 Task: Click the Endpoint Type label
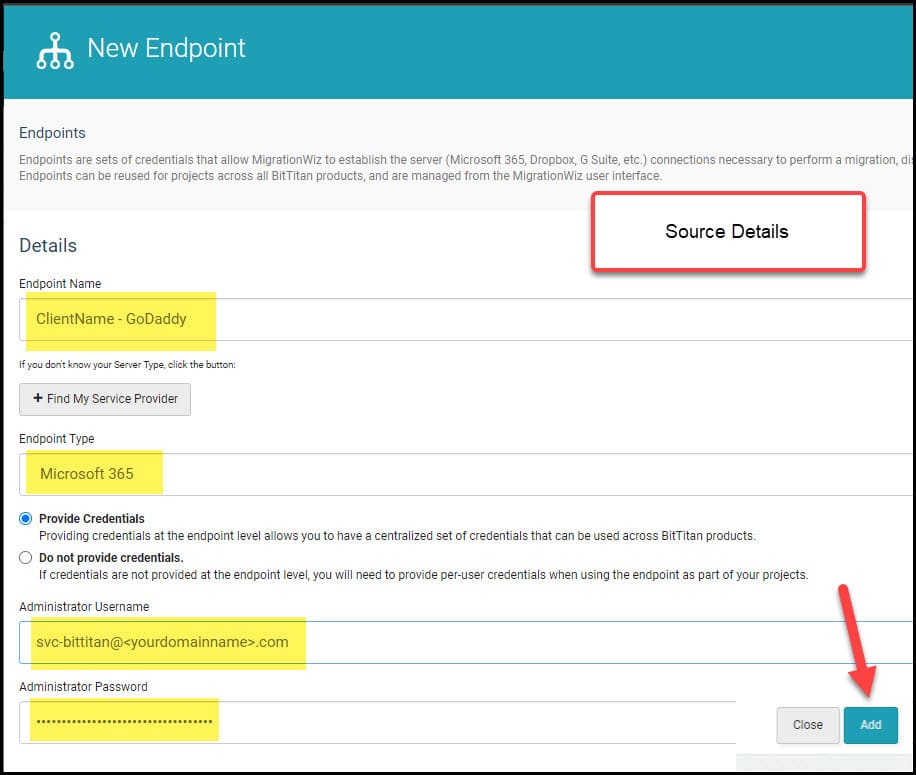pyautogui.click(x=57, y=439)
